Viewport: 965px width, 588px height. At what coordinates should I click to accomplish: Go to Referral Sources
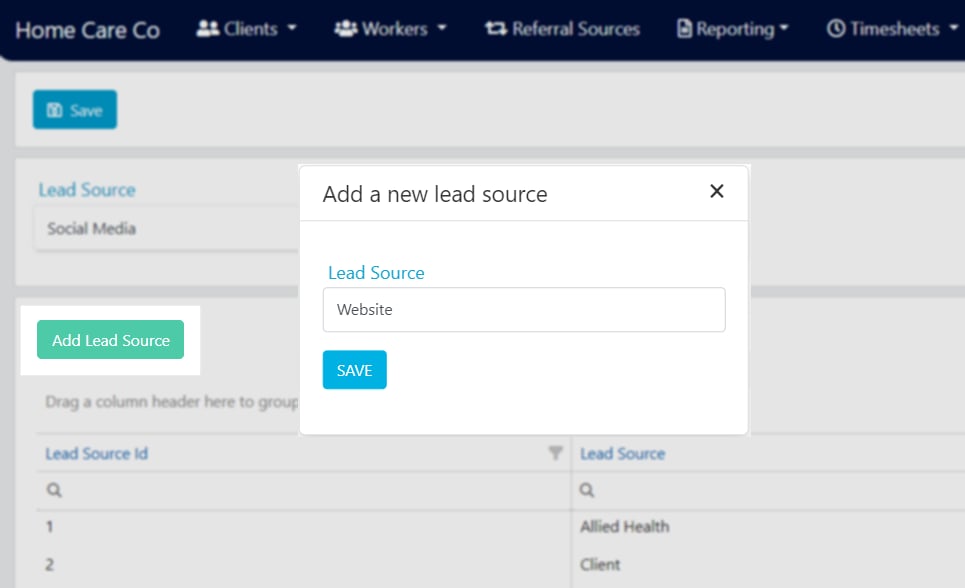(x=563, y=29)
